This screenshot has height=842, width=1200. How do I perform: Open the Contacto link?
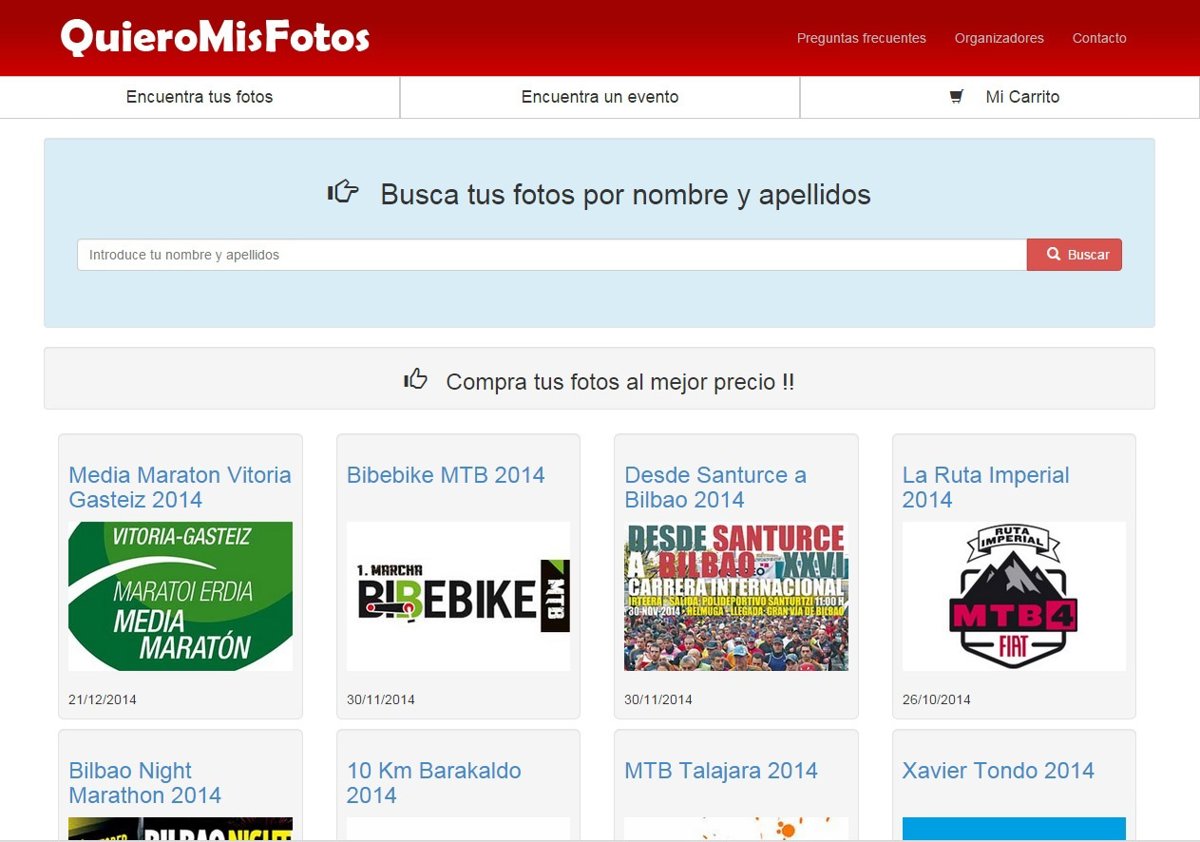(x=1099, y=38)
